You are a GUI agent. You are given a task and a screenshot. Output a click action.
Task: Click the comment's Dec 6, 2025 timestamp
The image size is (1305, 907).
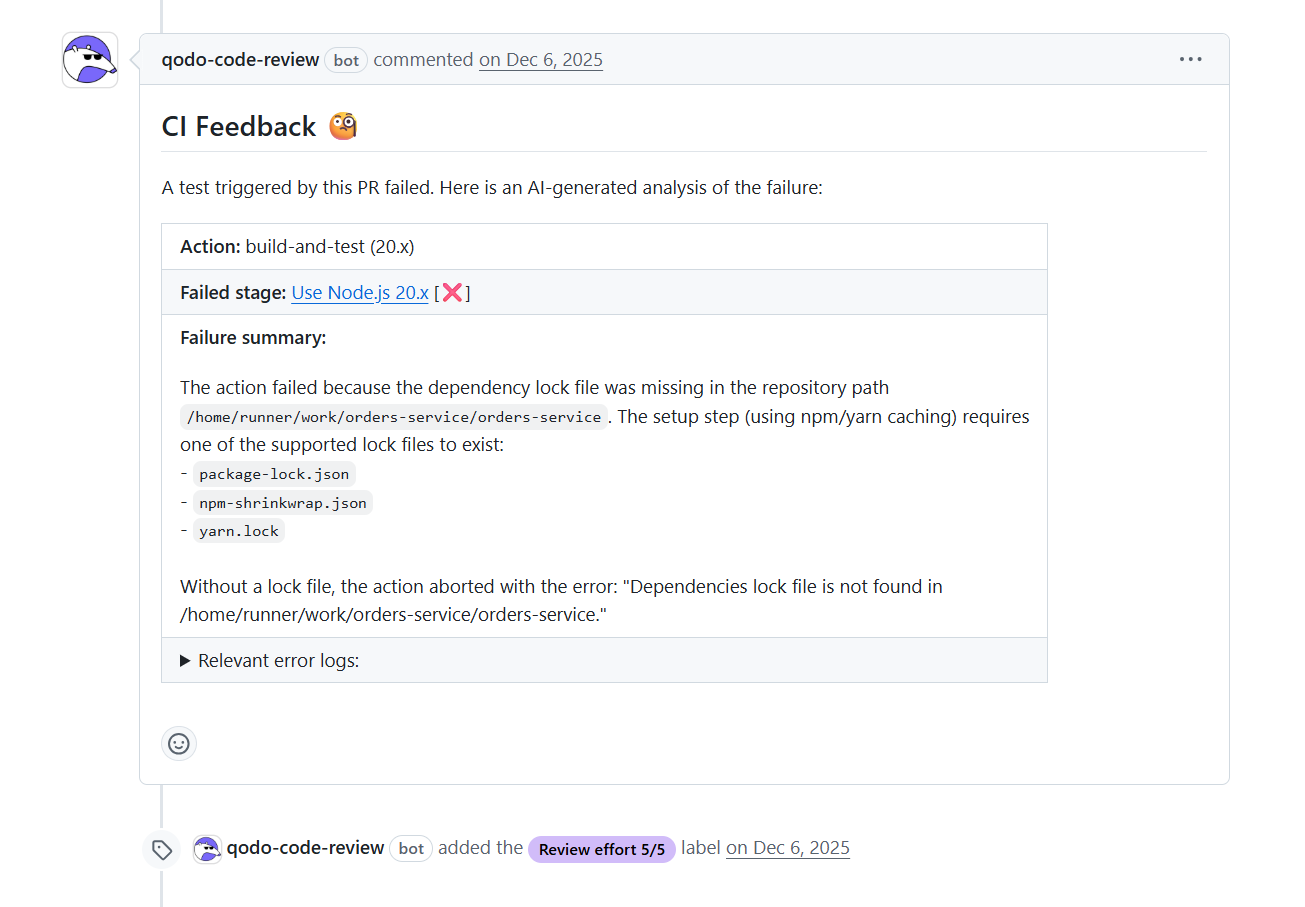click(x=541, y=60)
